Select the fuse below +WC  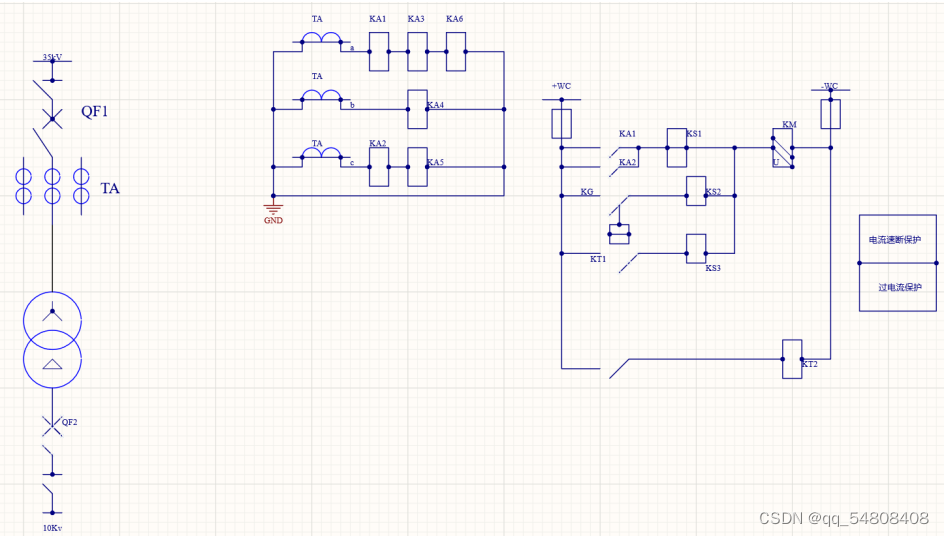click(562, 123)
